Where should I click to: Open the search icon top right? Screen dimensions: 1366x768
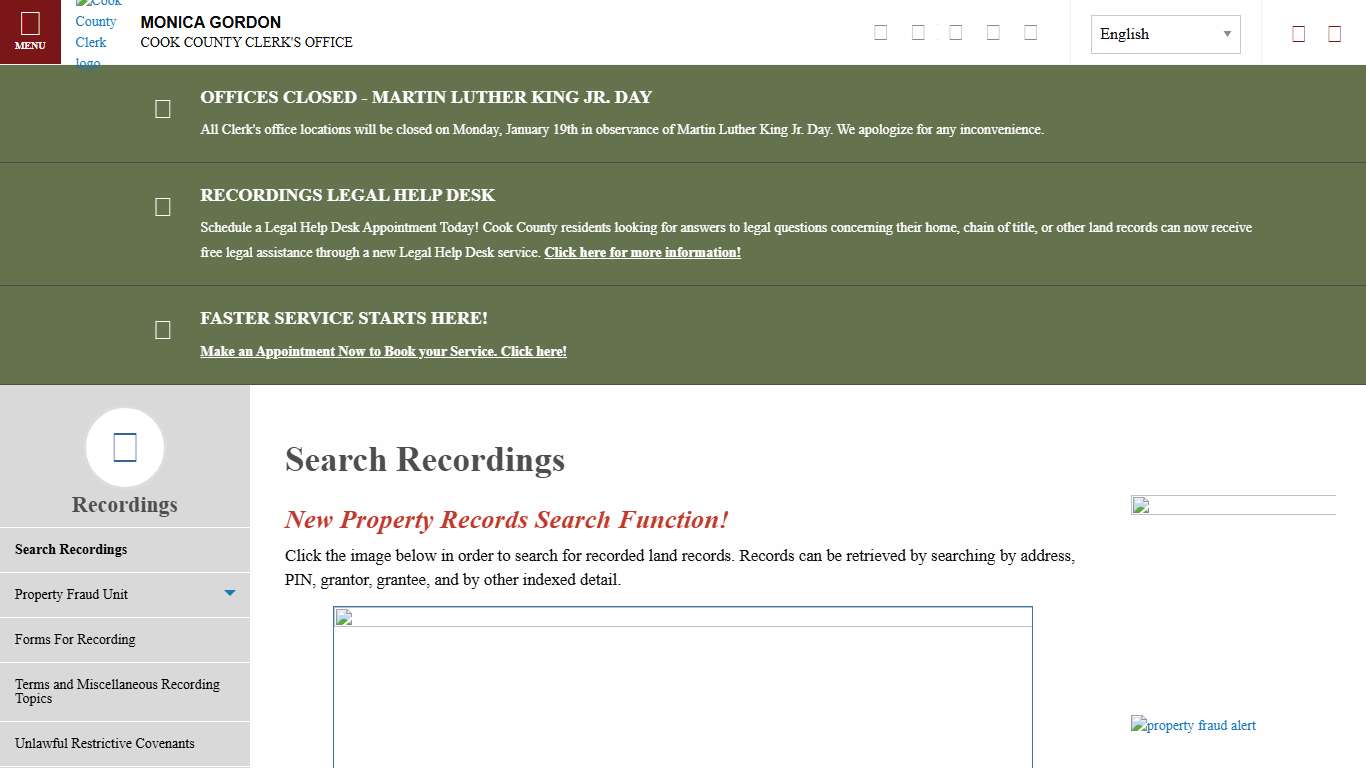click(x=1298, y=33)
